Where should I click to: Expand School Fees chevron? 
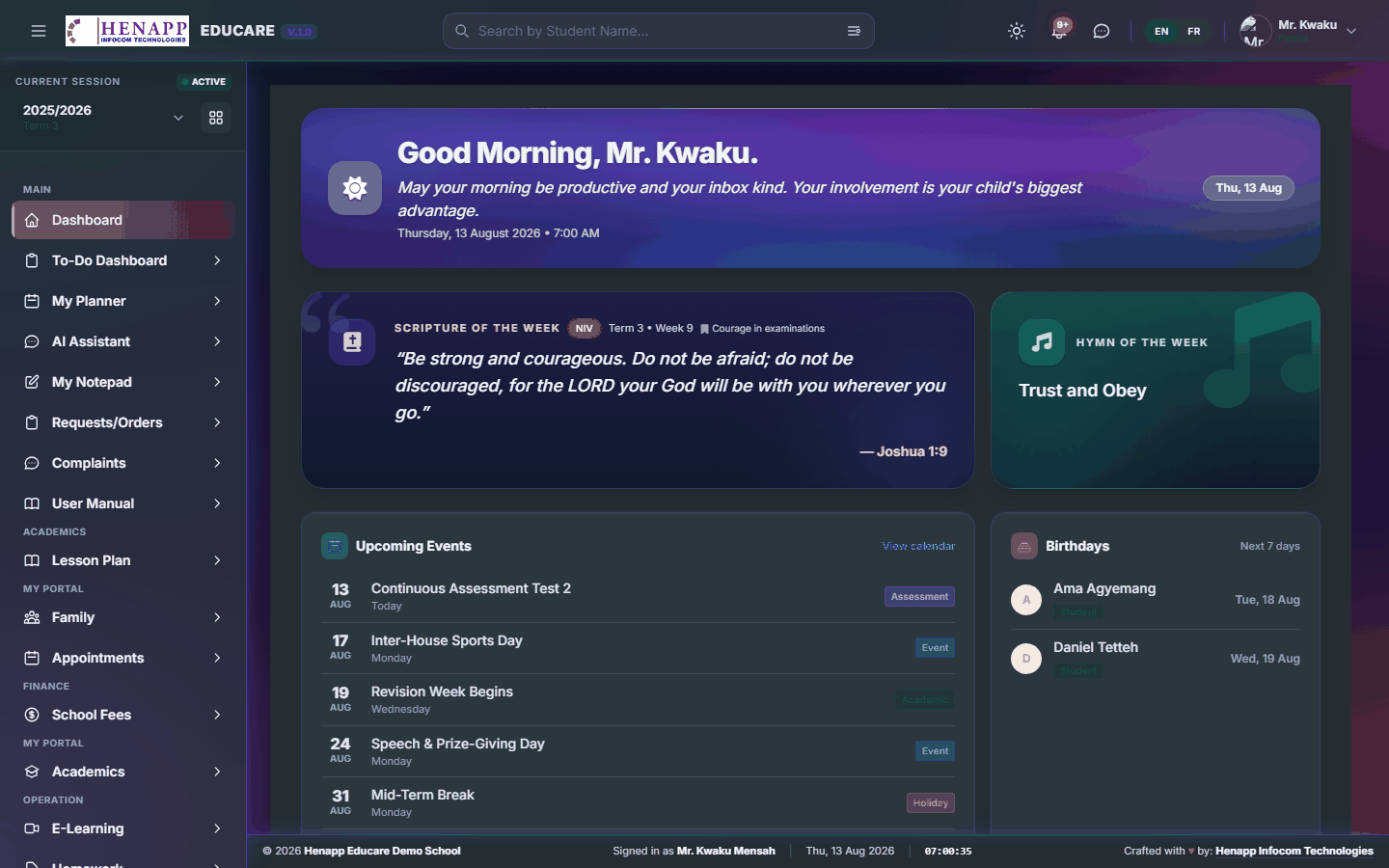coord(217,715)
